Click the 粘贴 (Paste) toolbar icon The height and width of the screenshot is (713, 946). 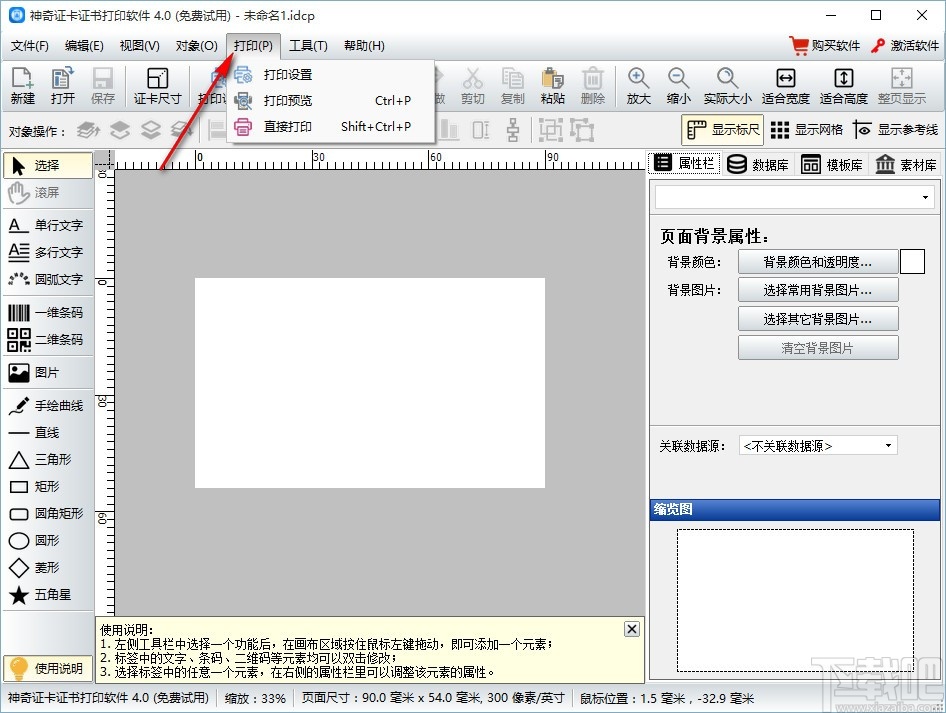pos(553,86)
